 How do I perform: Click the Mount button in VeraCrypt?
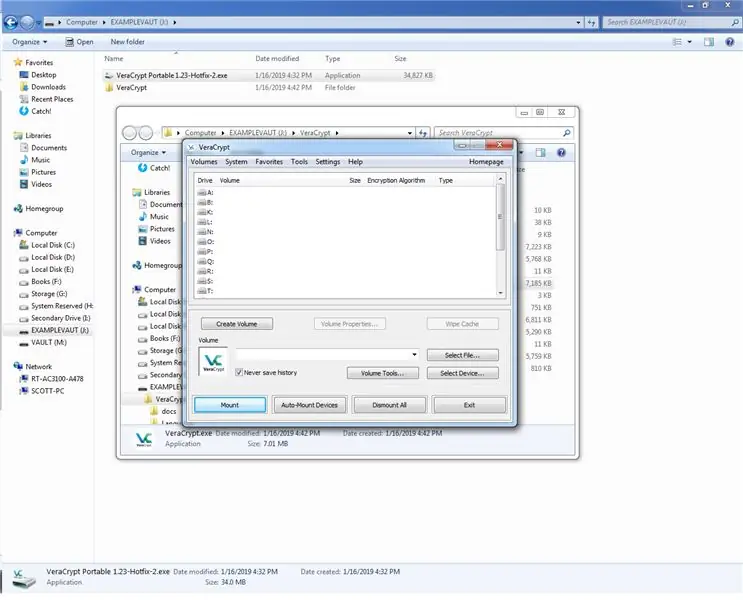(x=230, y=405)
